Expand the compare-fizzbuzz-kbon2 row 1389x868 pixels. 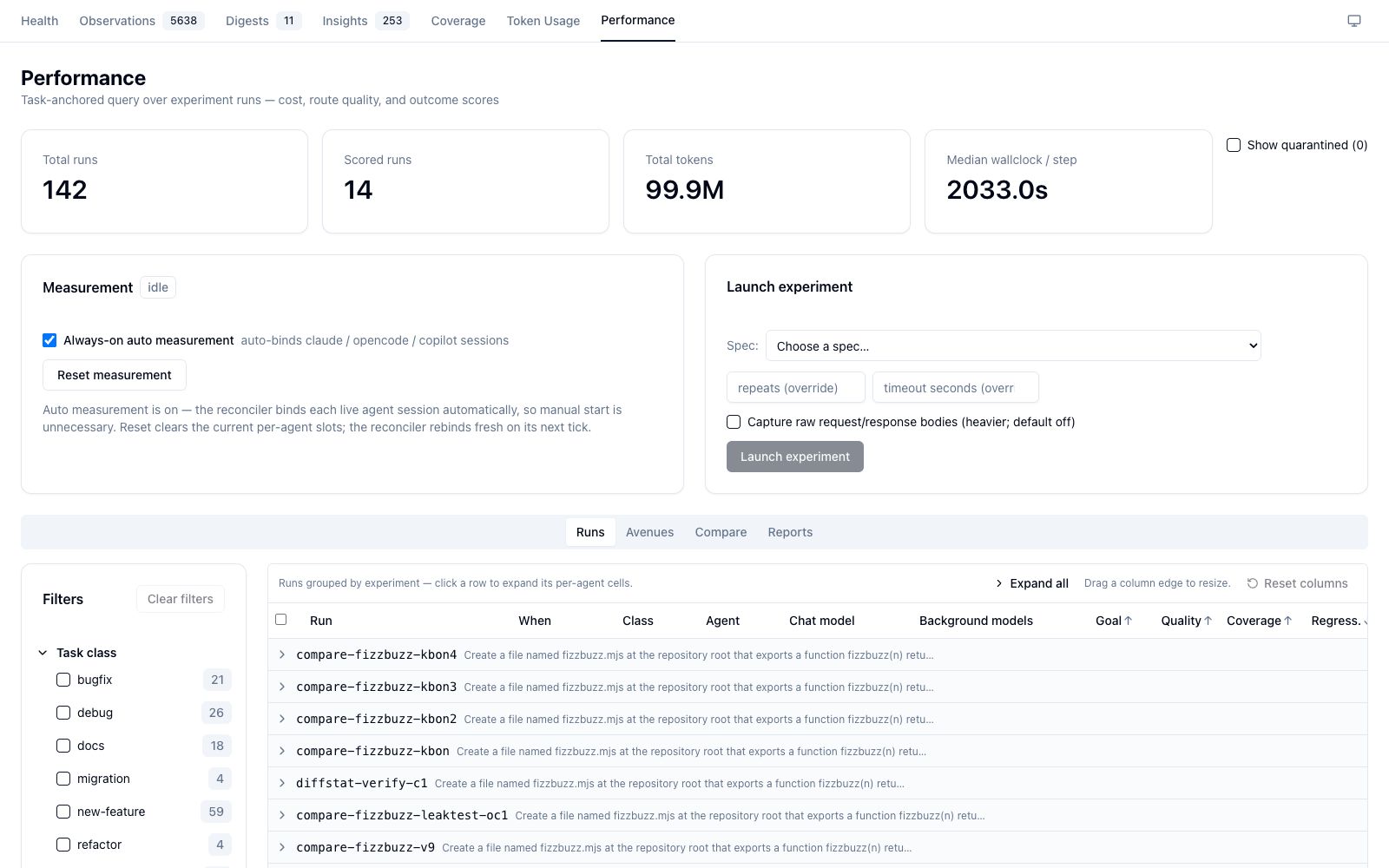coord(282,719)
